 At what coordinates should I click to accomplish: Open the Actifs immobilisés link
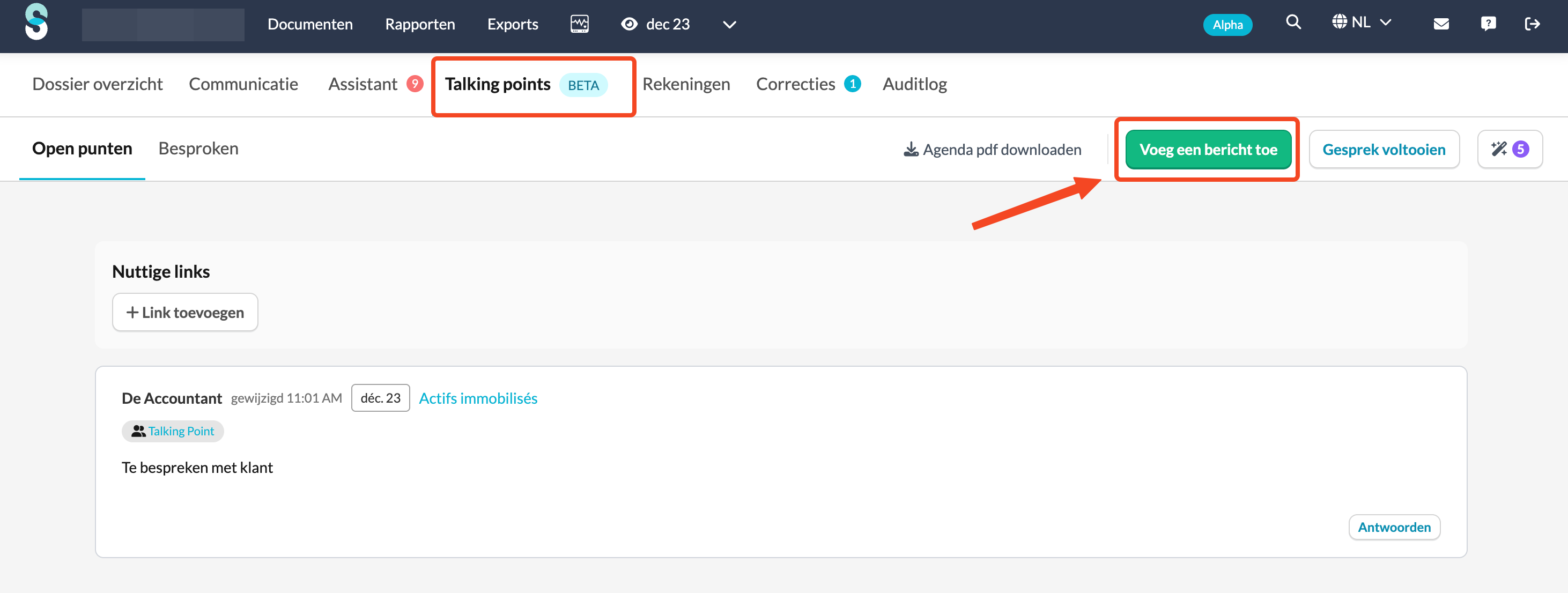point(478,398)
